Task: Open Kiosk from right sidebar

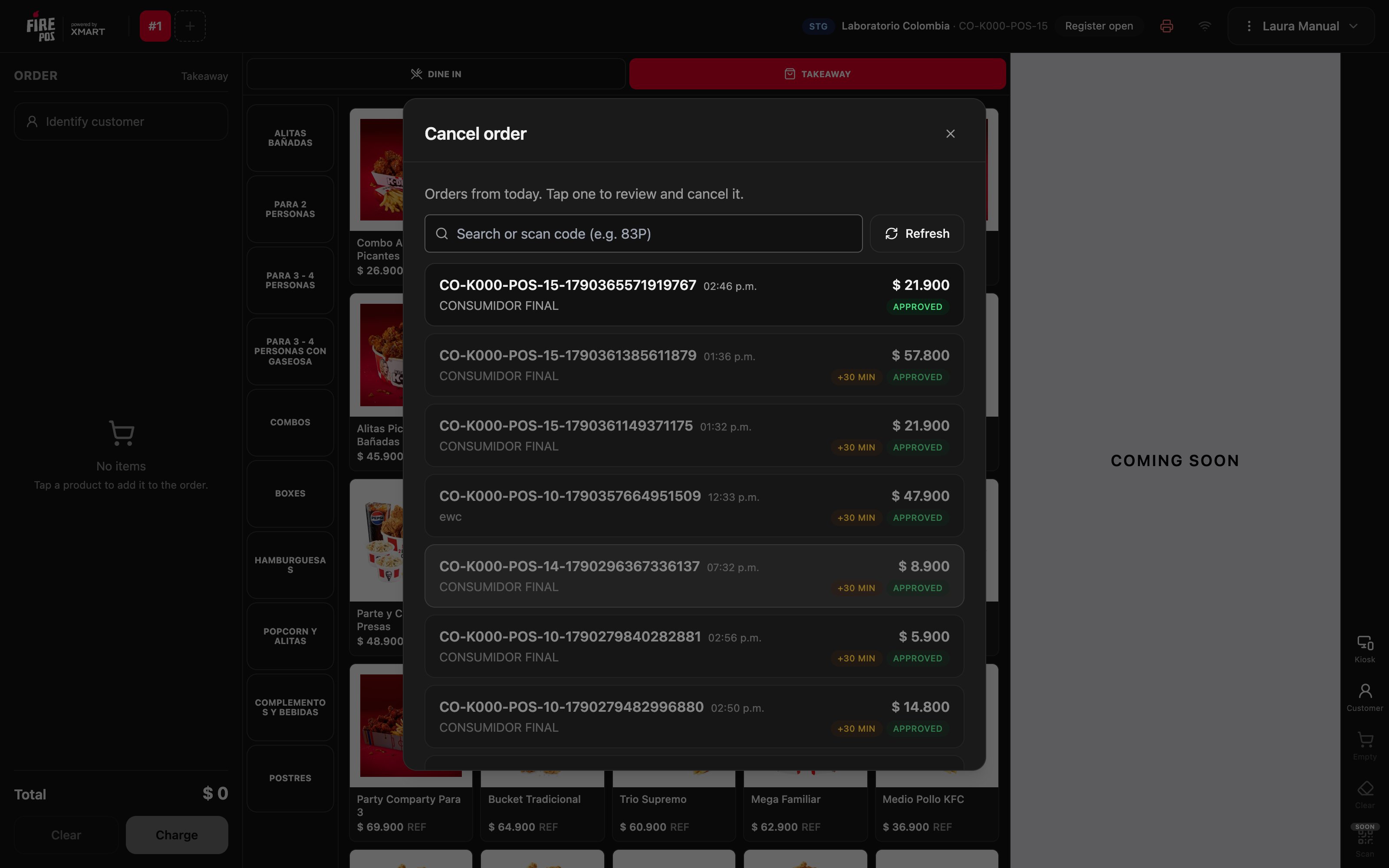Action: pyautogui.click(x=1365, y=649)
